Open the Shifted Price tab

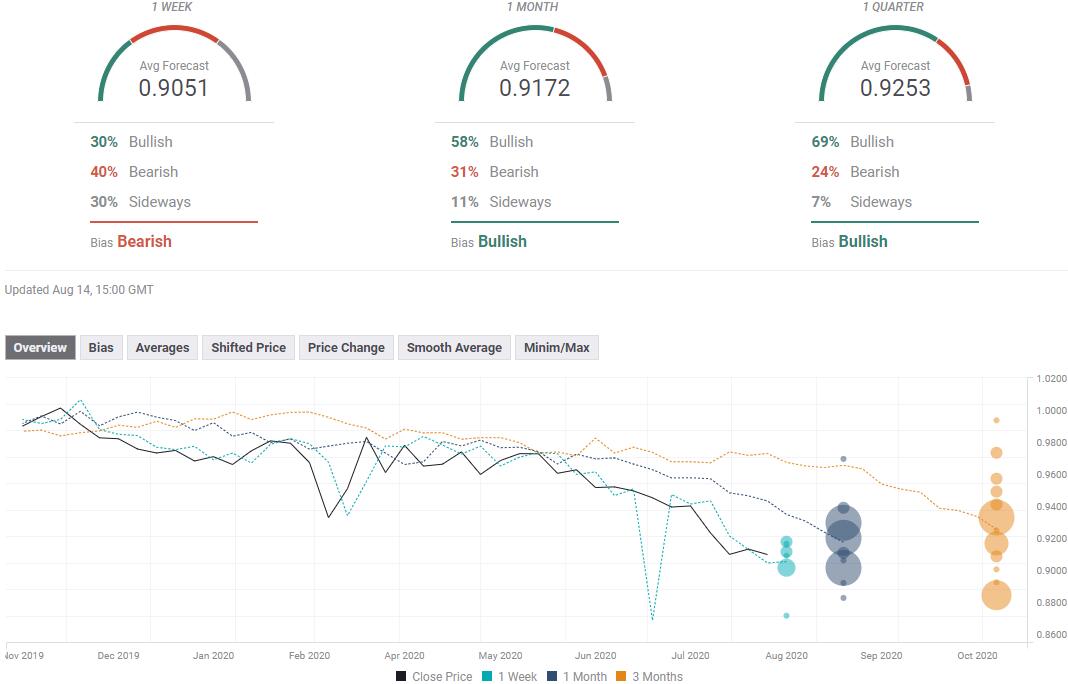(x=249, y=347)
